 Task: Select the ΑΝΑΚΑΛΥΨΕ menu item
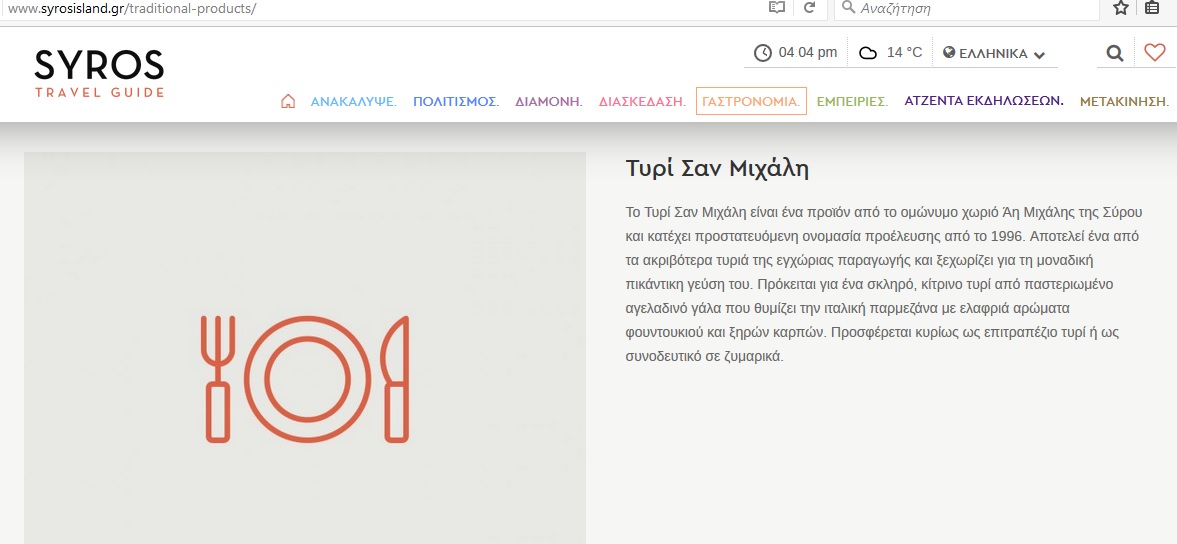coord(353,101)
